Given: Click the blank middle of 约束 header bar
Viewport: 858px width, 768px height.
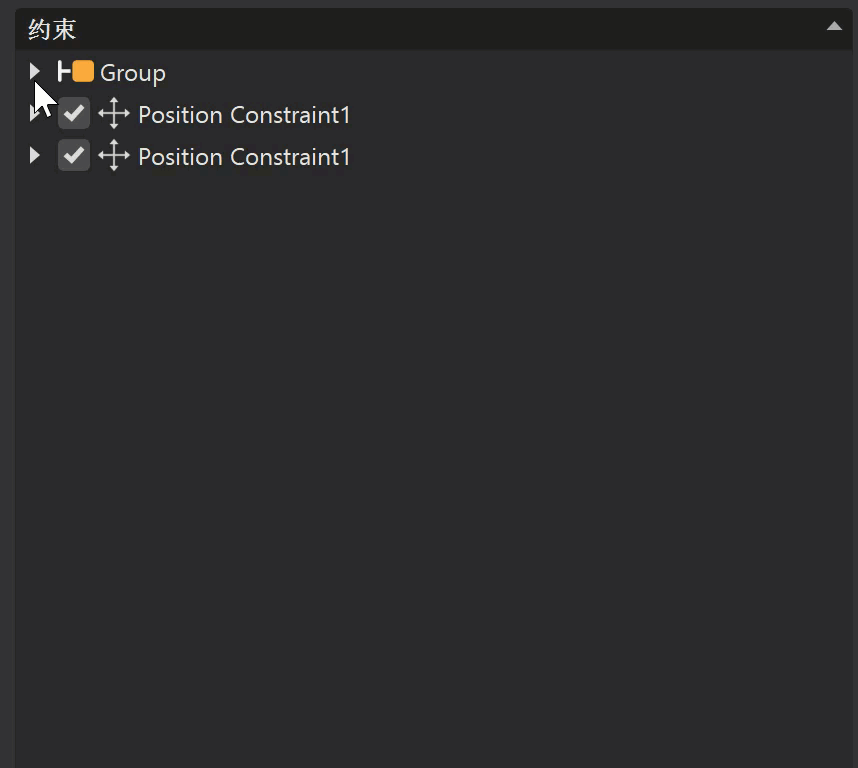Looking at the screenshot, I should (430, 29).
